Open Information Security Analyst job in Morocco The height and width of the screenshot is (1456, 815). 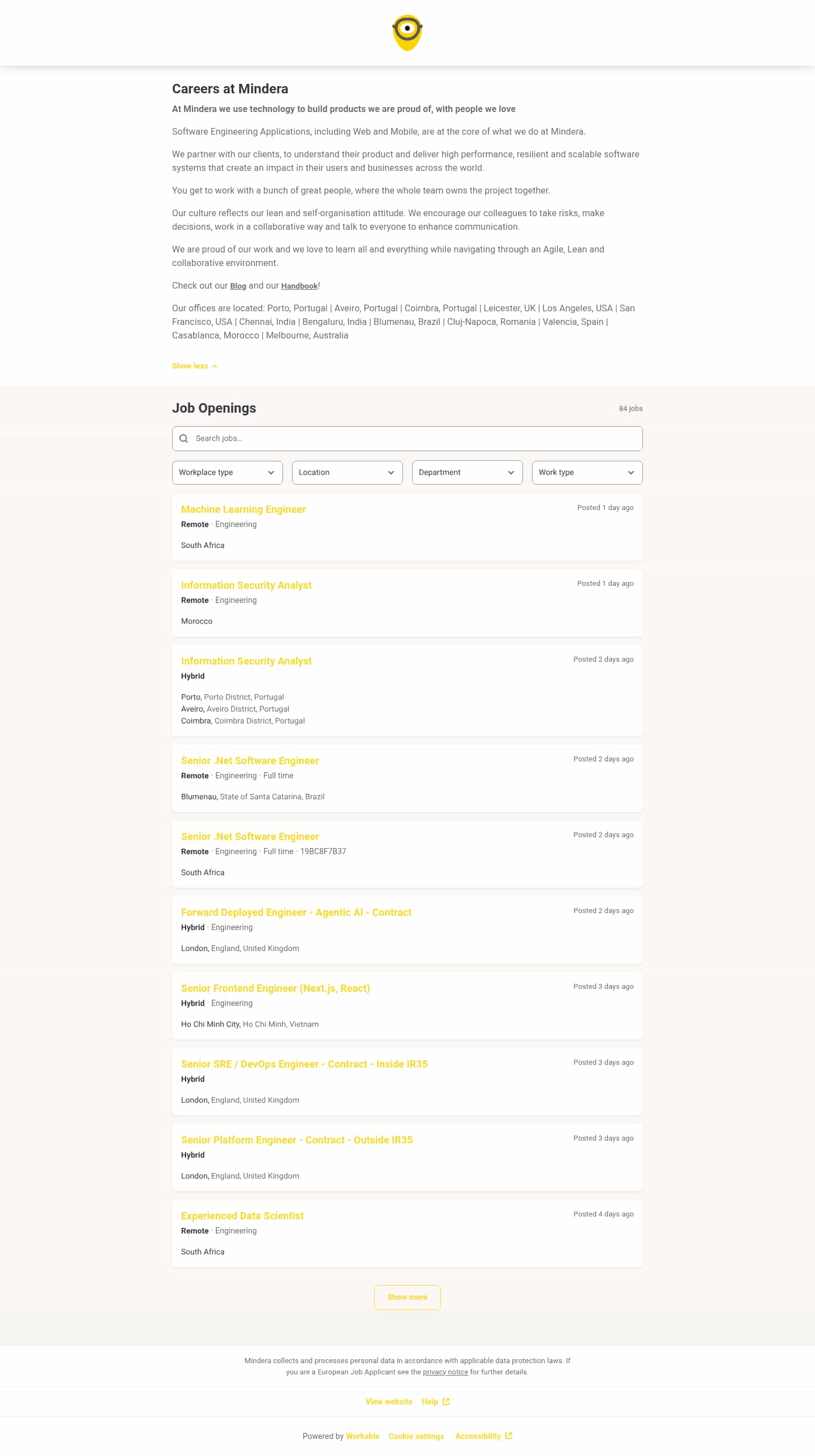[x=246, y=585]
